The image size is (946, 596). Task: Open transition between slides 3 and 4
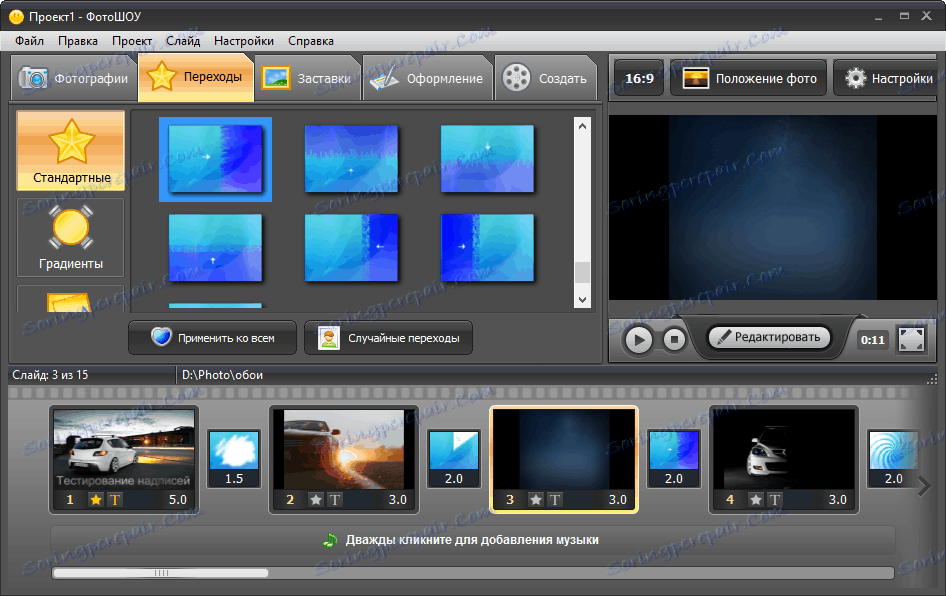pyautogui.click(x=674, y=458)
